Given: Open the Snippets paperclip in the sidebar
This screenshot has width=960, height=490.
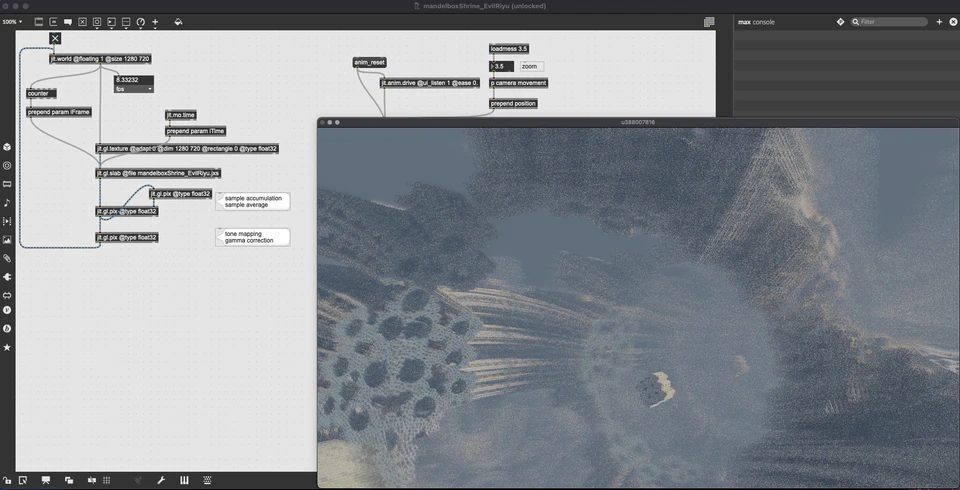Looking at the screenshot, I should tap(7, 258).
